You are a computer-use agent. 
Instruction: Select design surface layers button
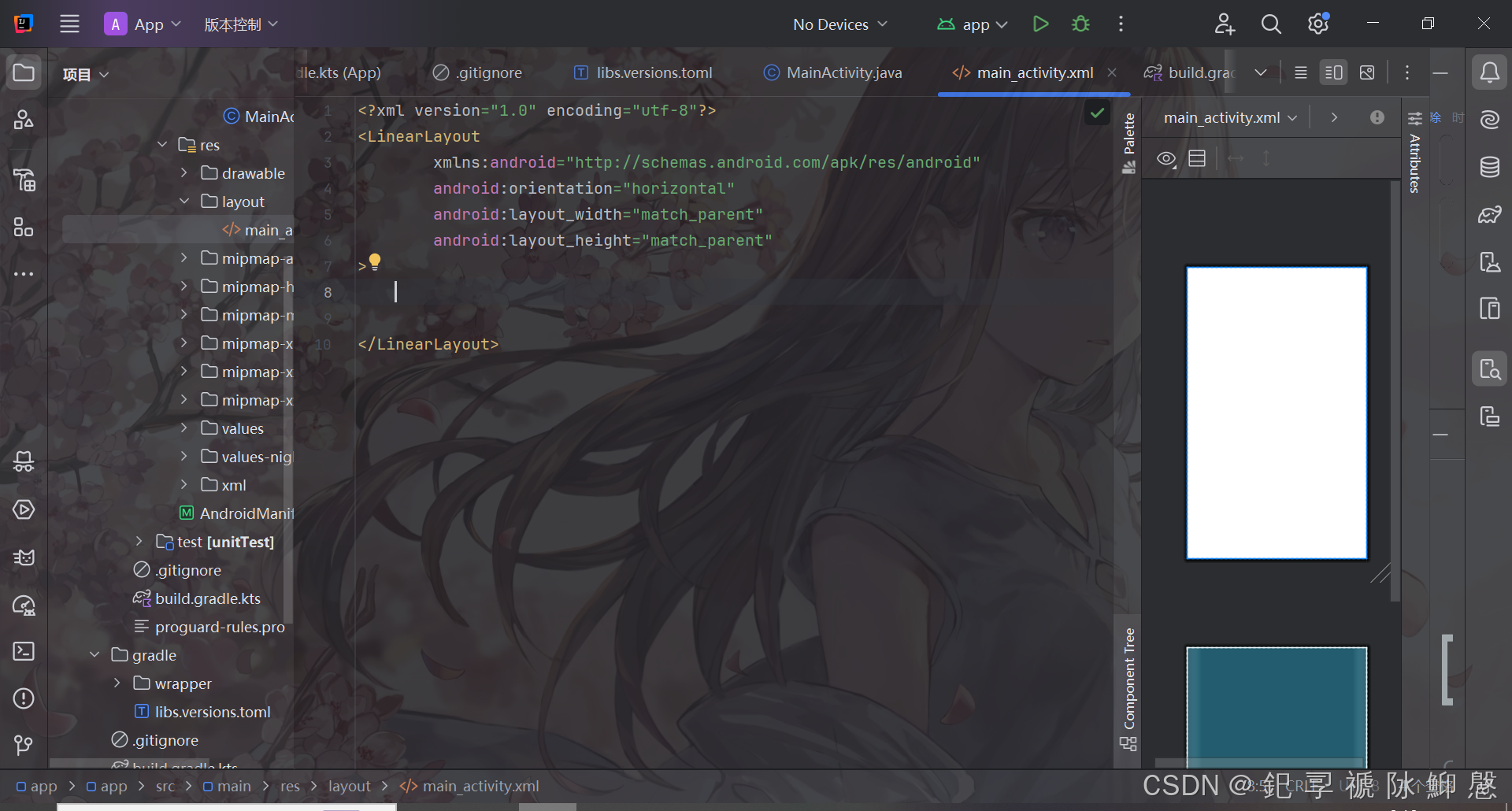pos(1197,159)
